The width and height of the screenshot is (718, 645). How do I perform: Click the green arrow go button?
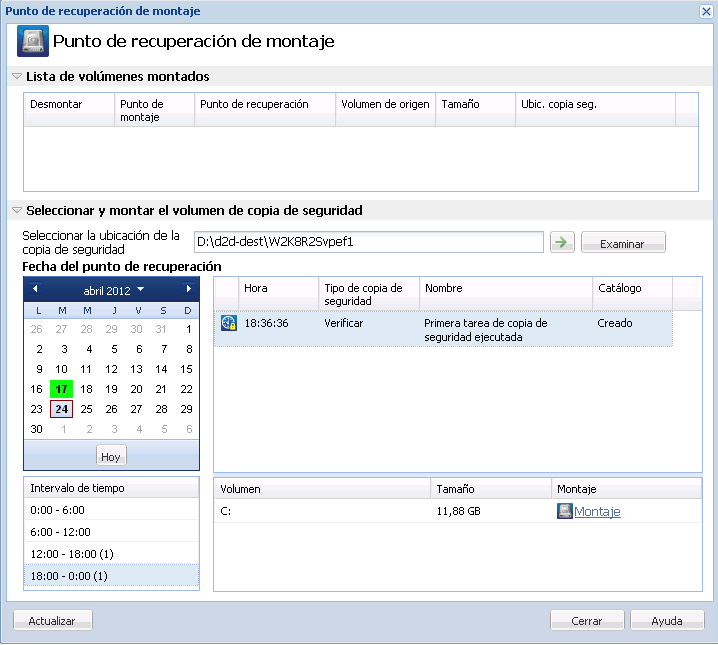click(562, 242)
